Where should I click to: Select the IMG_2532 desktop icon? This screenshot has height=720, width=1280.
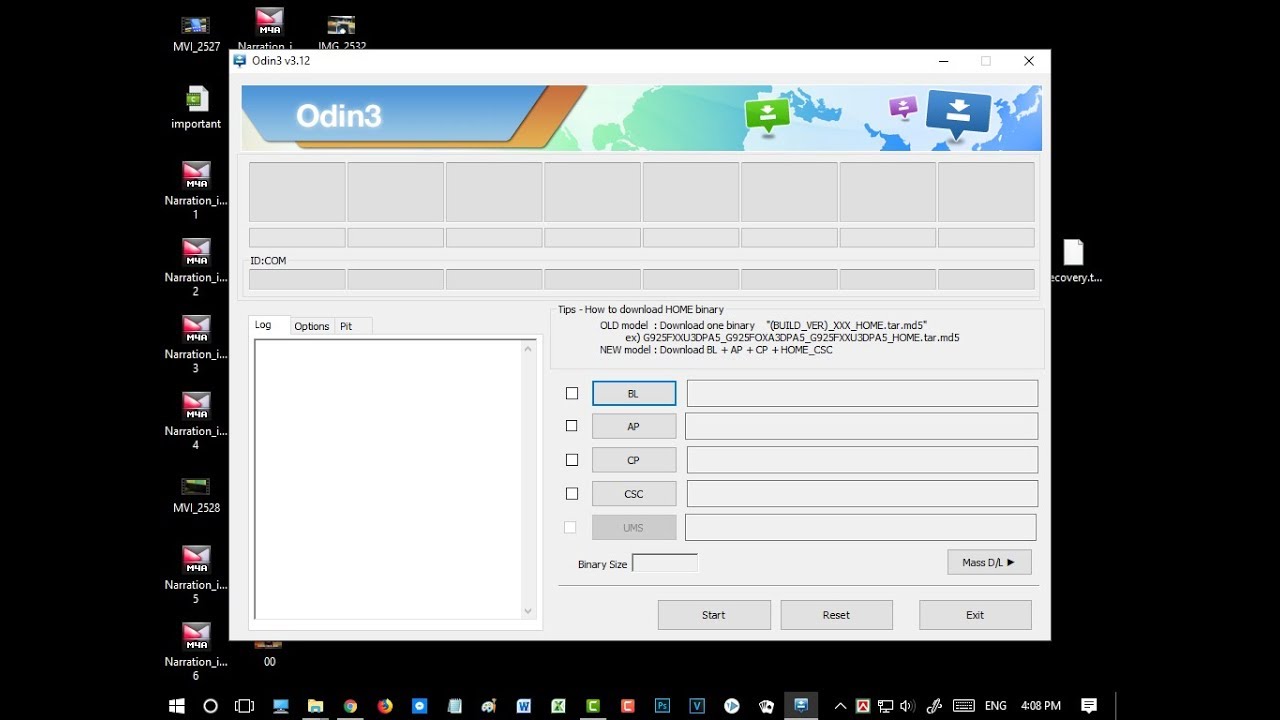[x=341, y=32]
